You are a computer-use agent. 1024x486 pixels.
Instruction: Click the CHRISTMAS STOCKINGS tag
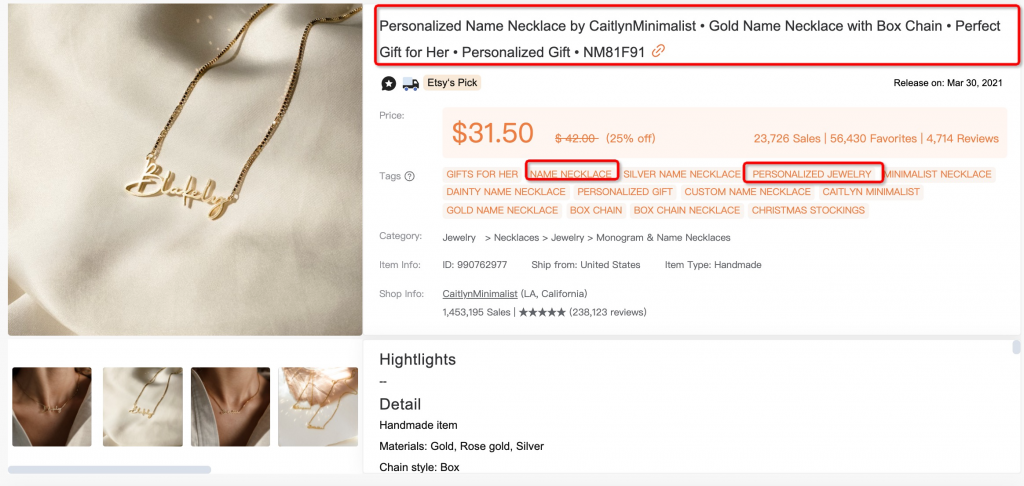click(x=808, y=210)
